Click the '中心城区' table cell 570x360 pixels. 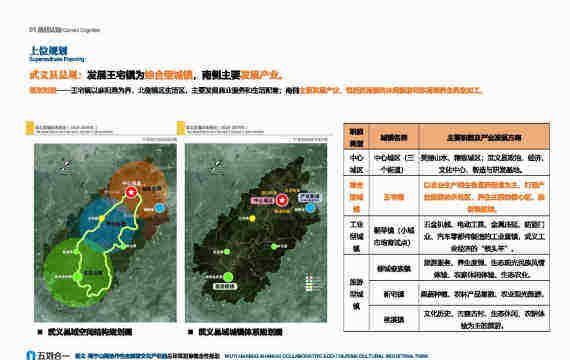(x=356, y=163)
